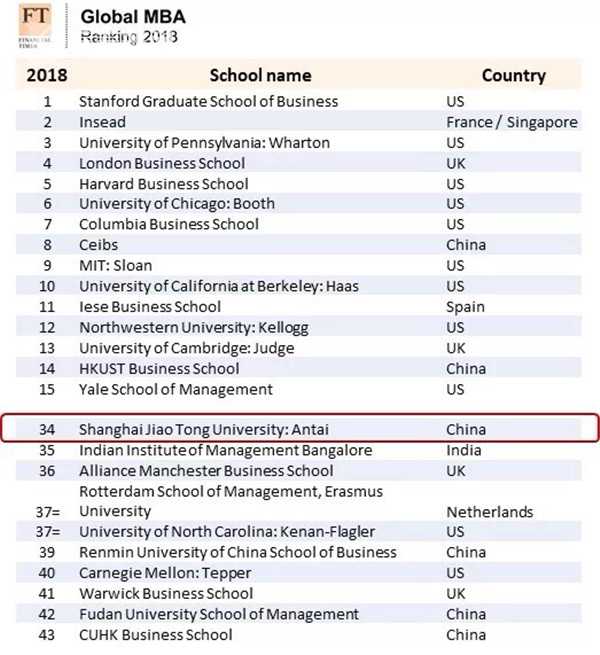Click Stanford Graduate School of Business row
Screen dimensions: 600x655
point(299,102)
